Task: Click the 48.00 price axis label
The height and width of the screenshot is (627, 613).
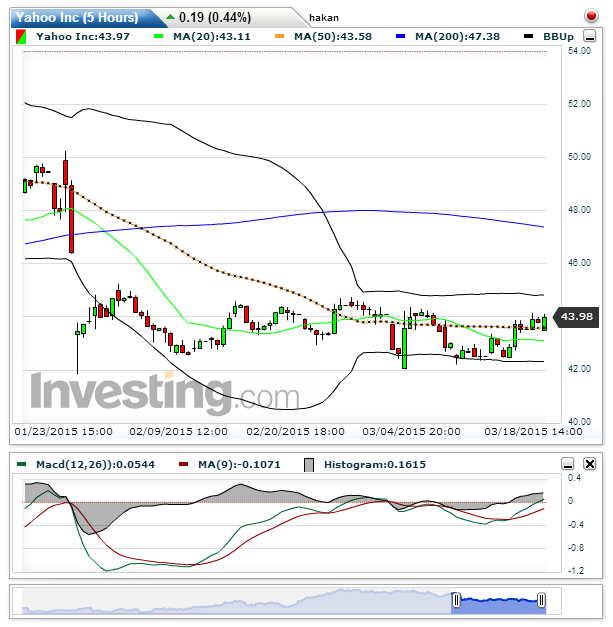Action: click(579, 210)
